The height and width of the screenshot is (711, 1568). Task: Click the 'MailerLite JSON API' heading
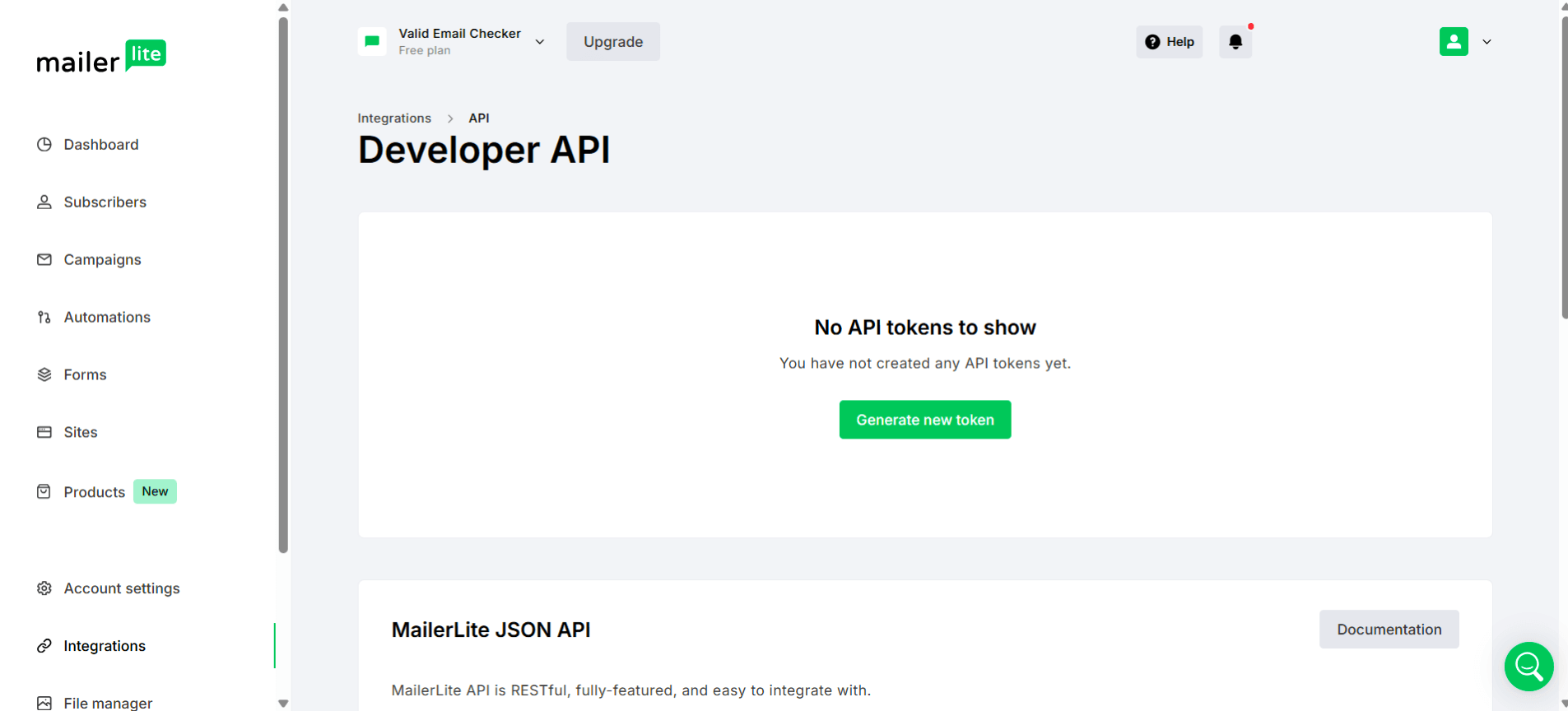click(x=491, y=630)
